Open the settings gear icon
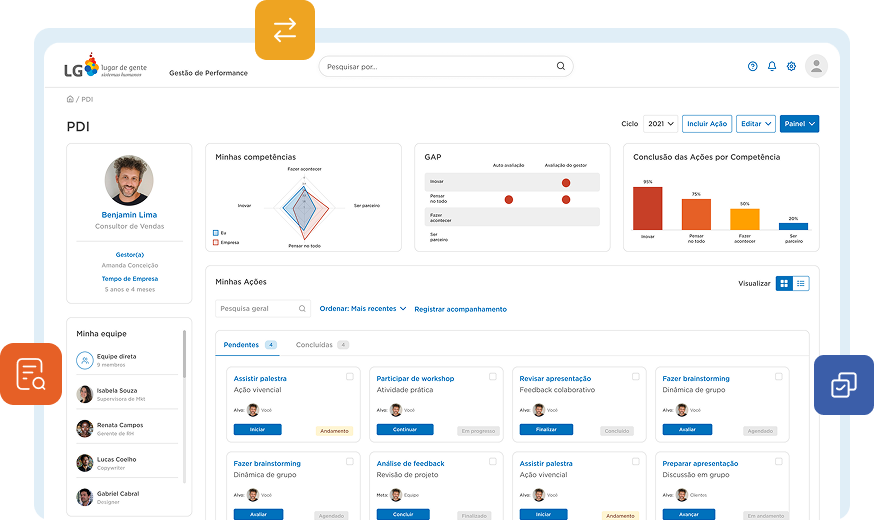874x520 pixels. pos(791,66)
